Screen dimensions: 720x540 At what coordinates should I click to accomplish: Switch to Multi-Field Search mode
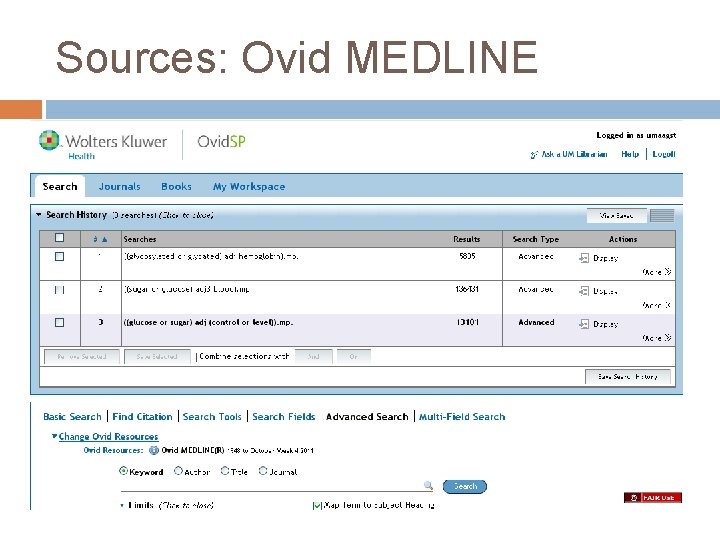pyautogui.click(x=462, y=416)
